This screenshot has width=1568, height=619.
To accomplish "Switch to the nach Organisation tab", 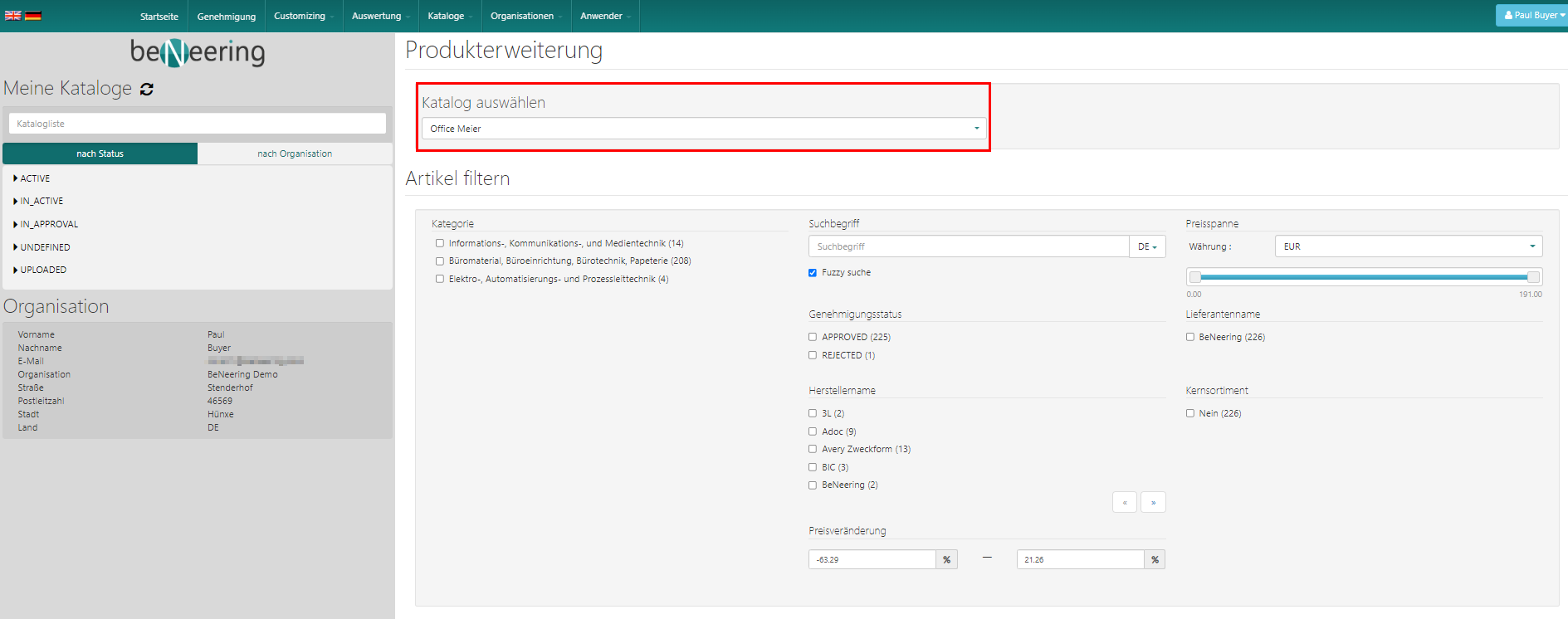I will tap(295, 154).
